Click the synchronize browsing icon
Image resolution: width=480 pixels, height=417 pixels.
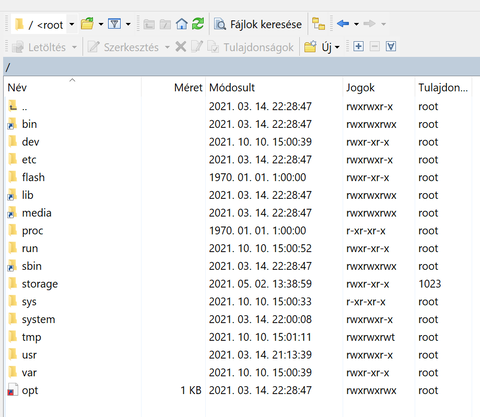(x=318, y=24)
